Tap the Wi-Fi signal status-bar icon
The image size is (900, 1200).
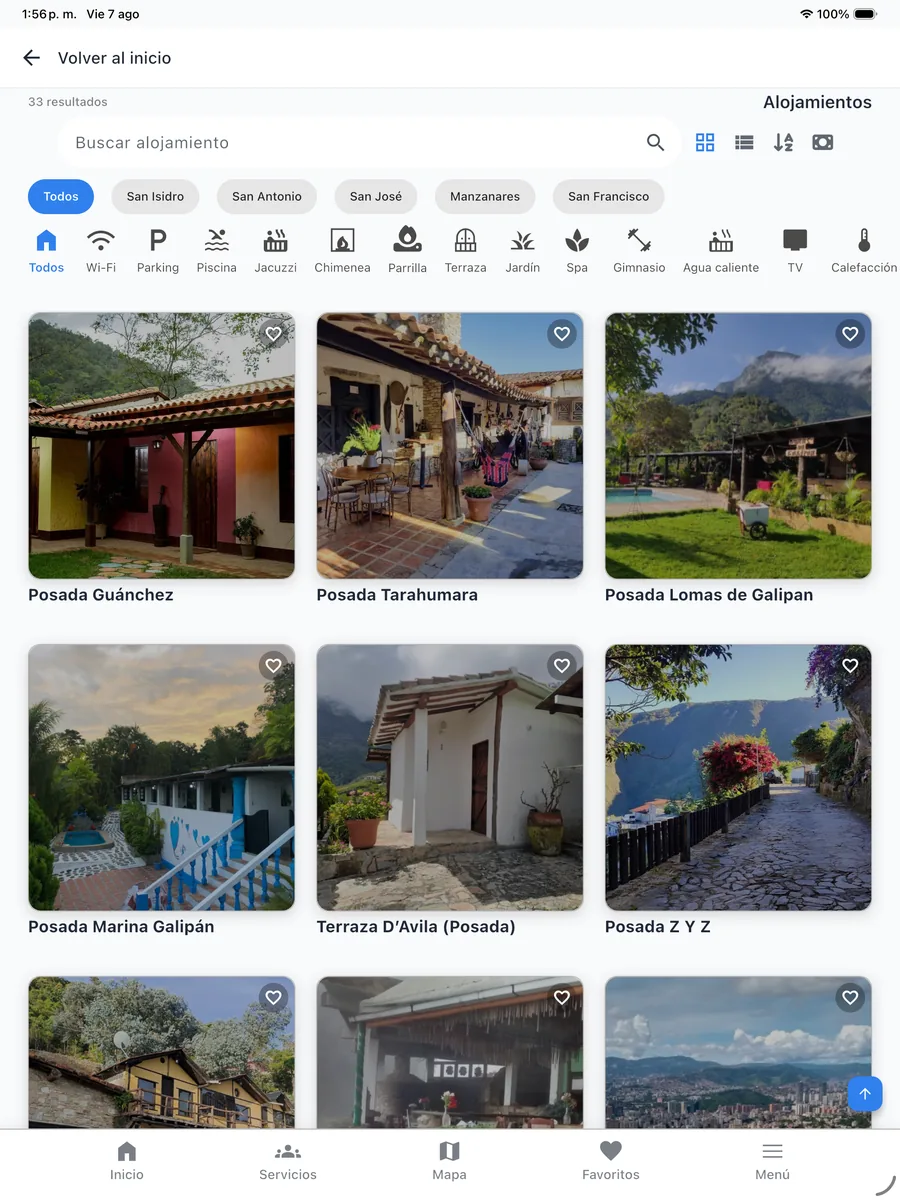coord(806,14)
